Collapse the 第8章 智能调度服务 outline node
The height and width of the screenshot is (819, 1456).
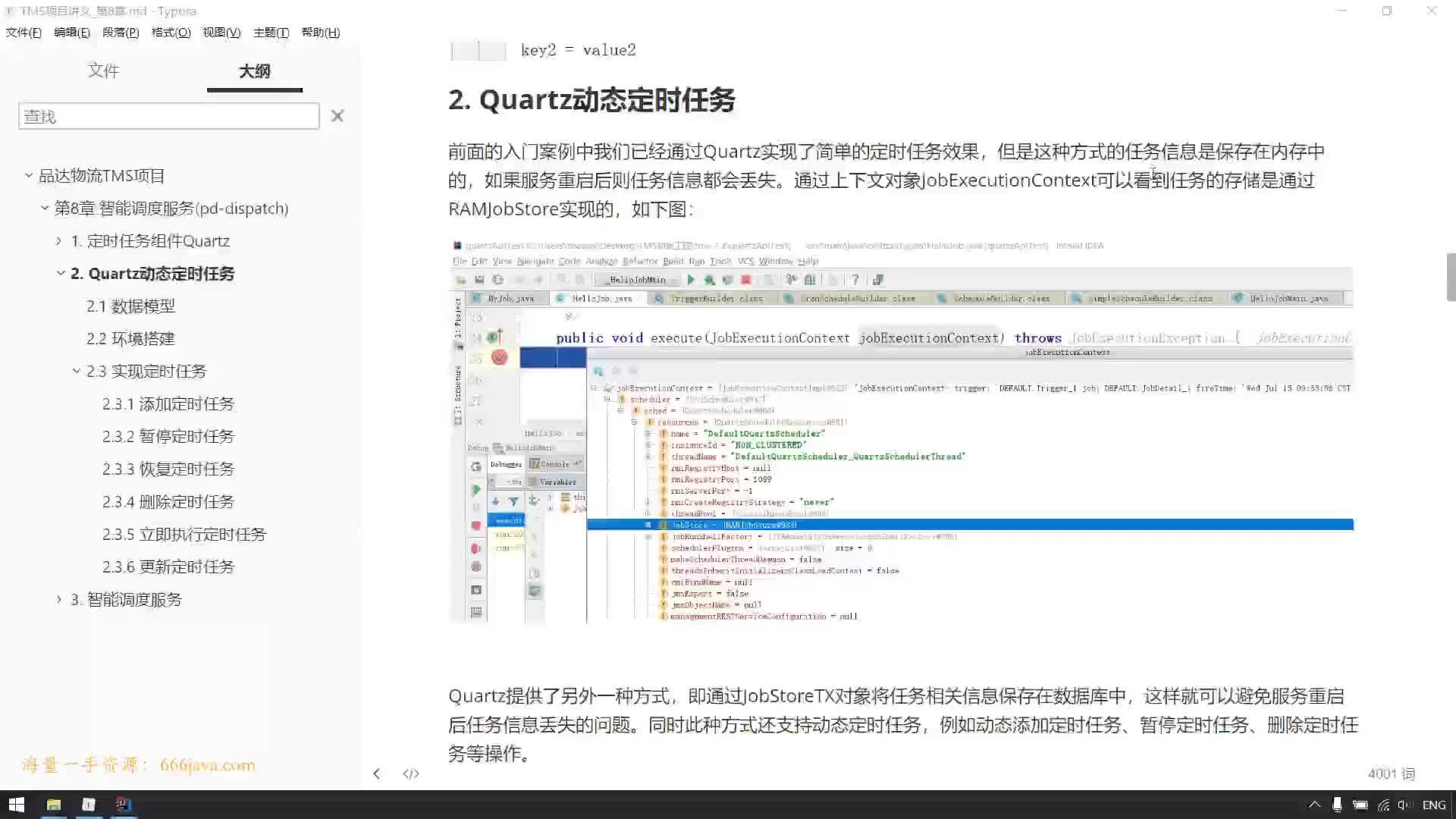pos(44,208)
